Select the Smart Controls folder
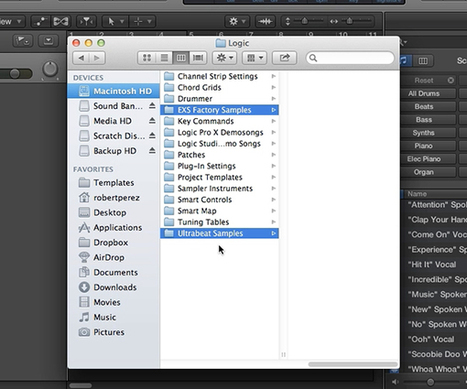Viewport: 467px width, 389px height. [x=219, y=200]
